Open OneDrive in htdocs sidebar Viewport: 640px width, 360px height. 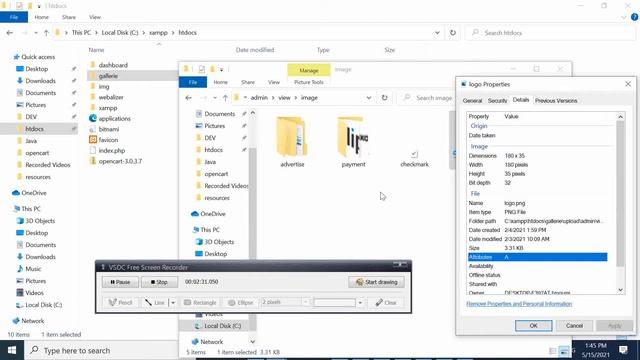tap(33, 193)
